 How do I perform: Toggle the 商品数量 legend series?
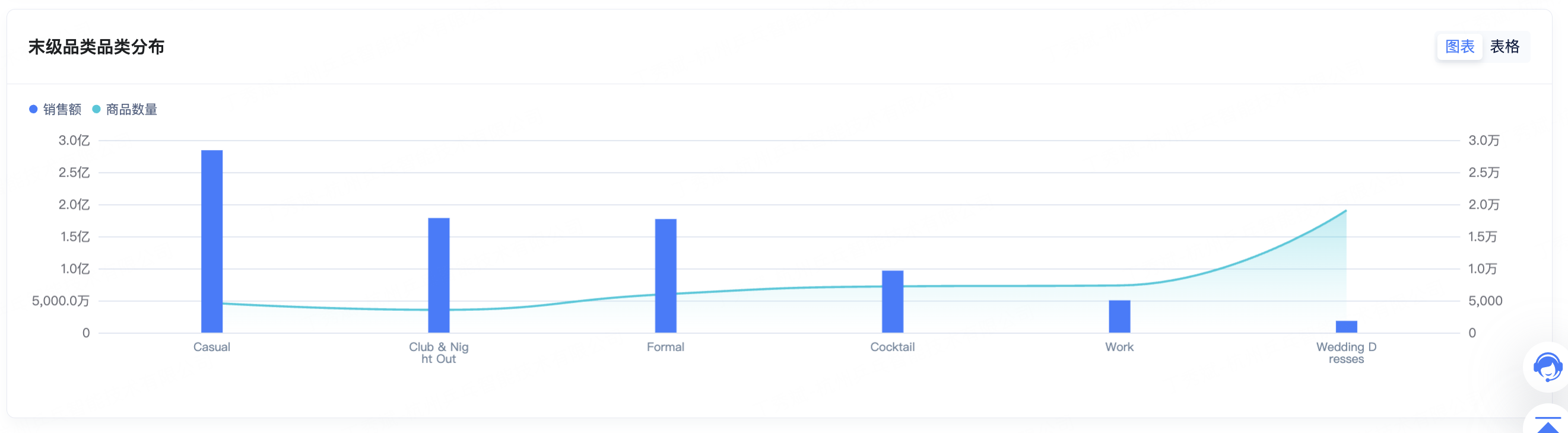click(x=131, y=110)
